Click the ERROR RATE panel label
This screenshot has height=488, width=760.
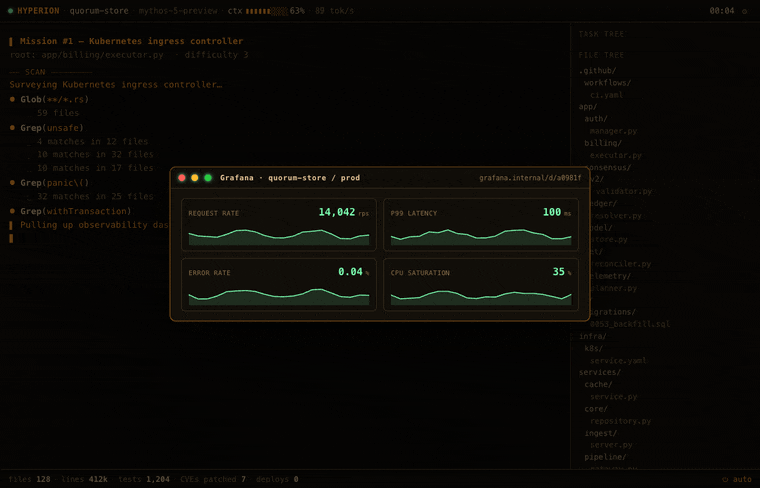click(209, 273)
